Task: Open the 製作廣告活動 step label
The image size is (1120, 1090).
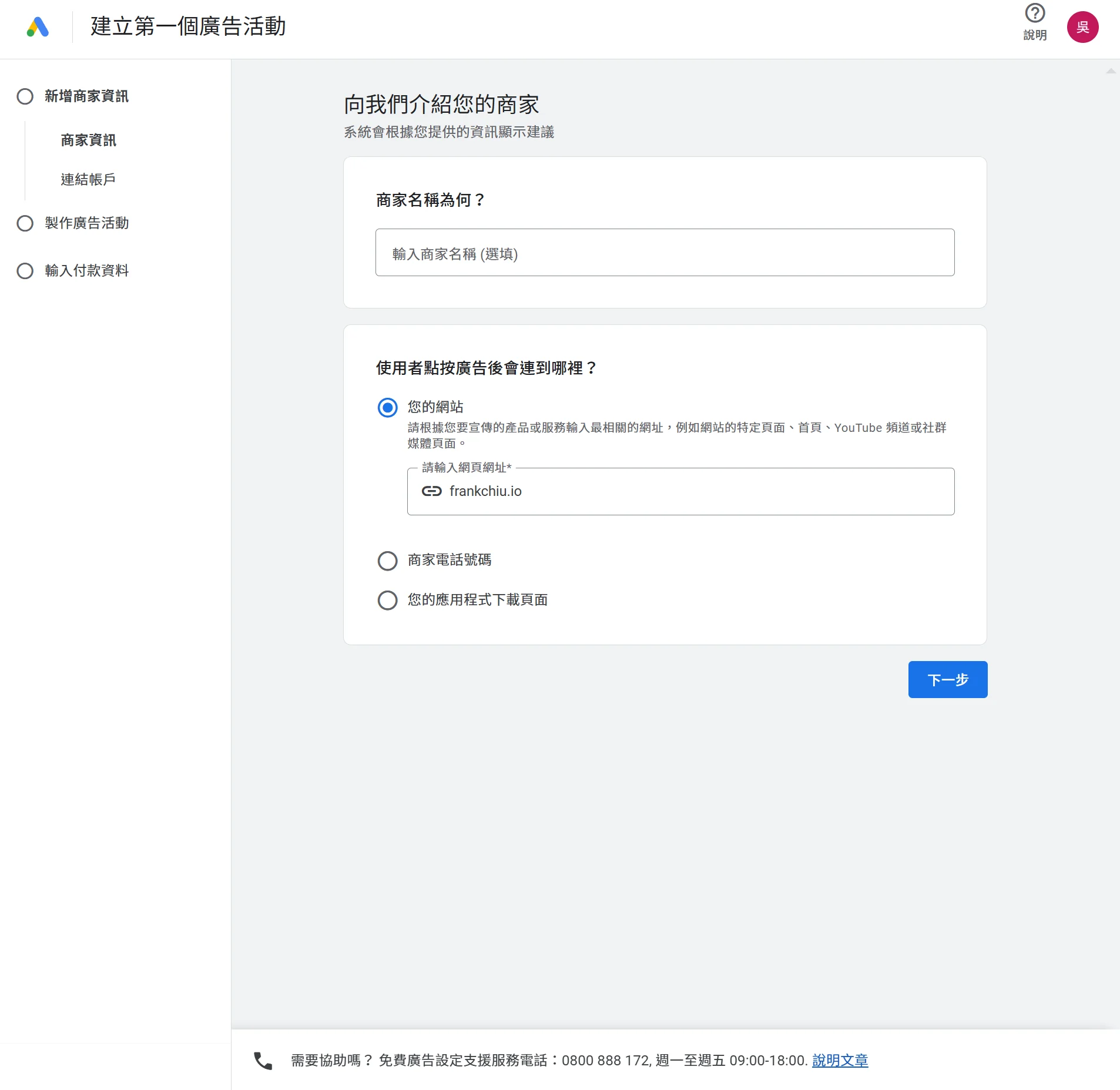Action: (87, 223)
